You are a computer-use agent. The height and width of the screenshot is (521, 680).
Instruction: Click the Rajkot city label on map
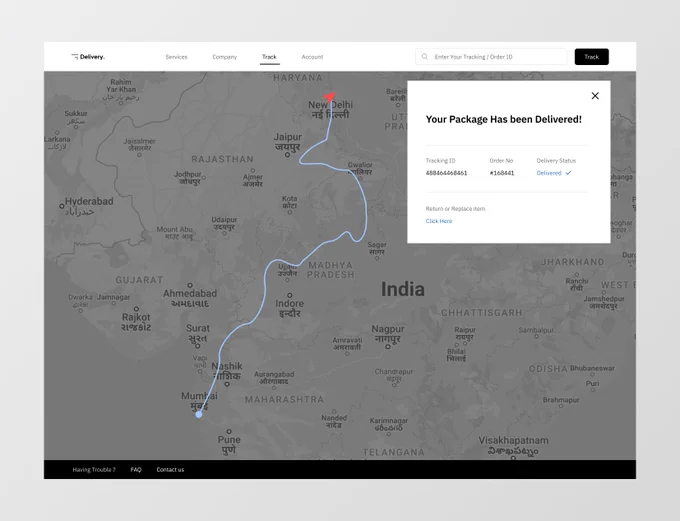pos(136,322)
